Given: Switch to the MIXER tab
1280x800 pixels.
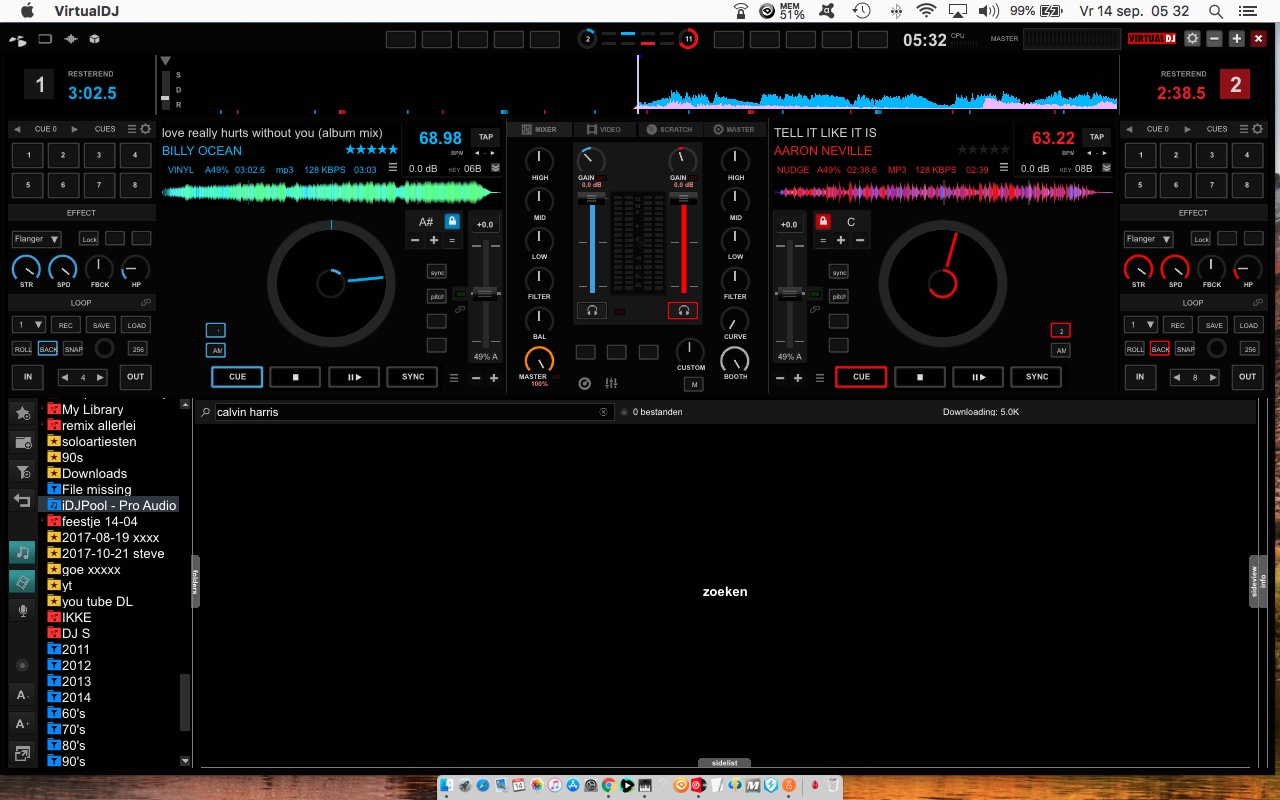Looking at the screenshot, I should tap(538, 129).
